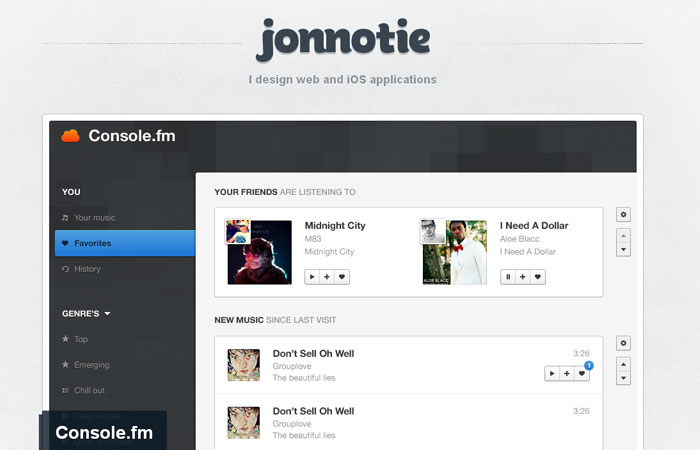Open Your music in the sidebar
This screenshot has width=700, height=450.
coord(95,217)
